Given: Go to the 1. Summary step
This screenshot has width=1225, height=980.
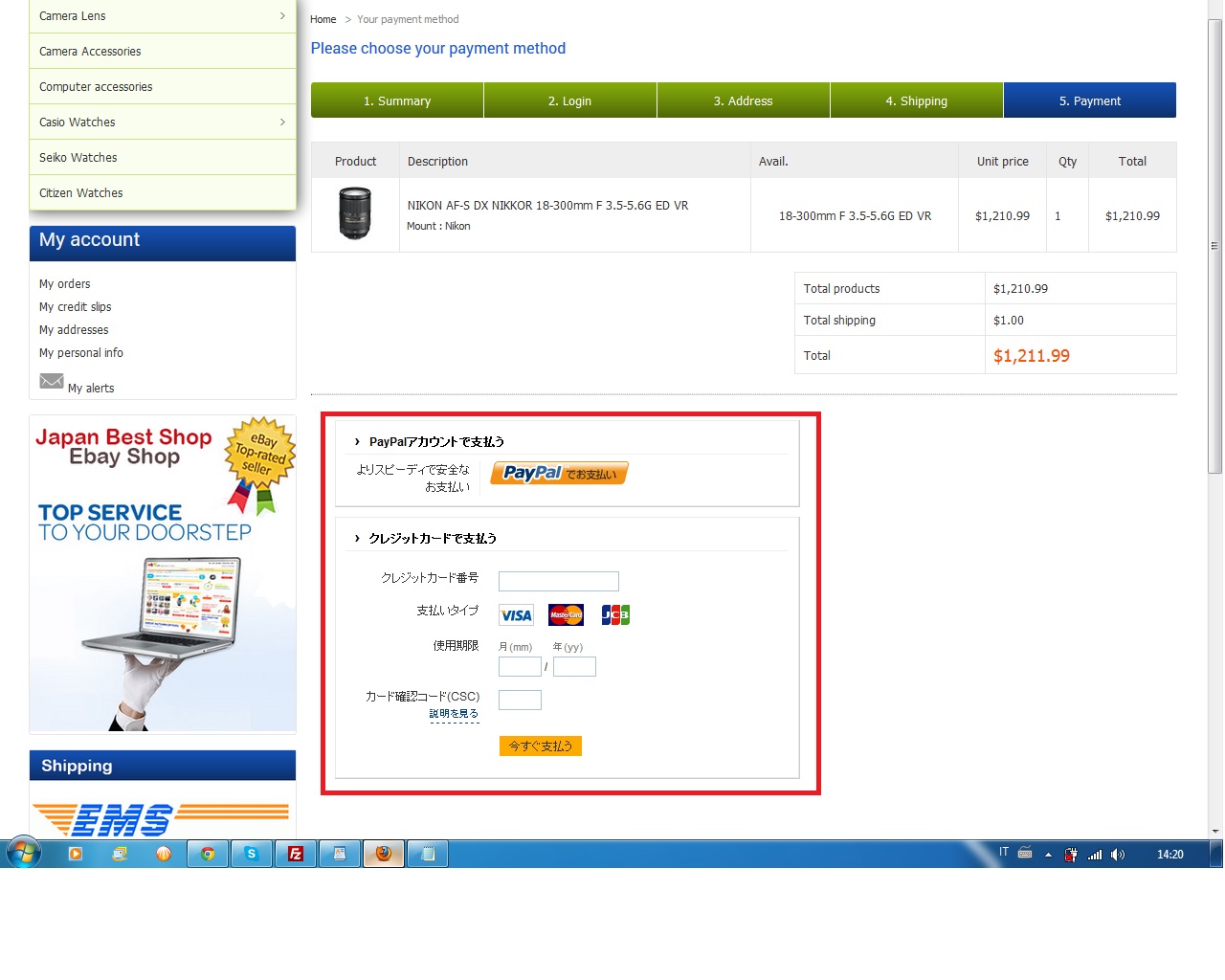Looking at the screenshot, I should coord(397,100).
